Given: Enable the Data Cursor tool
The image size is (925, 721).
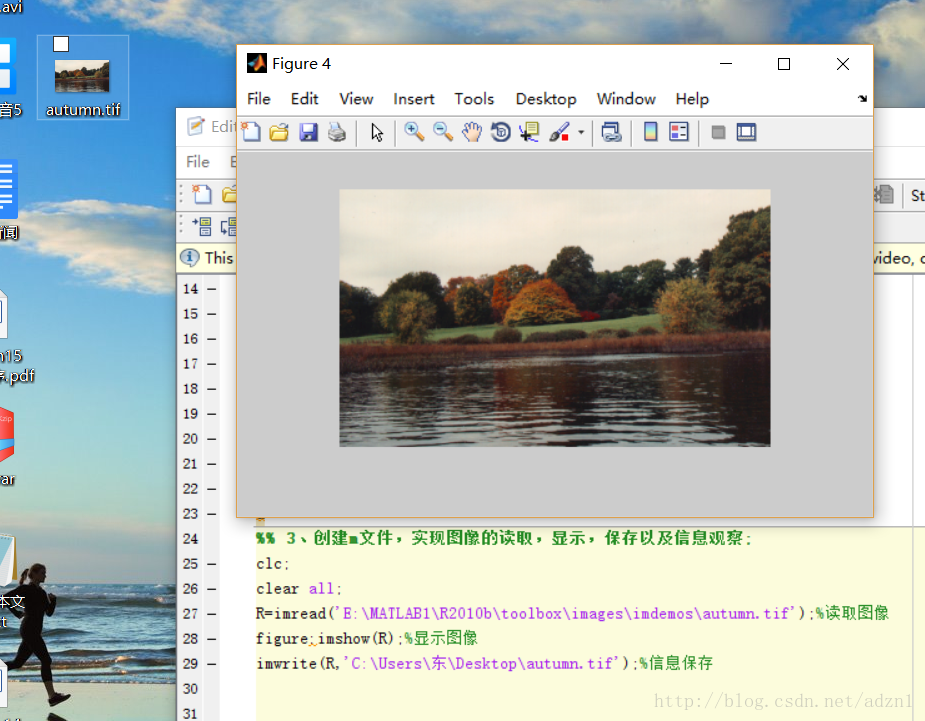Looking at the screenshot, I should [529, 132].
